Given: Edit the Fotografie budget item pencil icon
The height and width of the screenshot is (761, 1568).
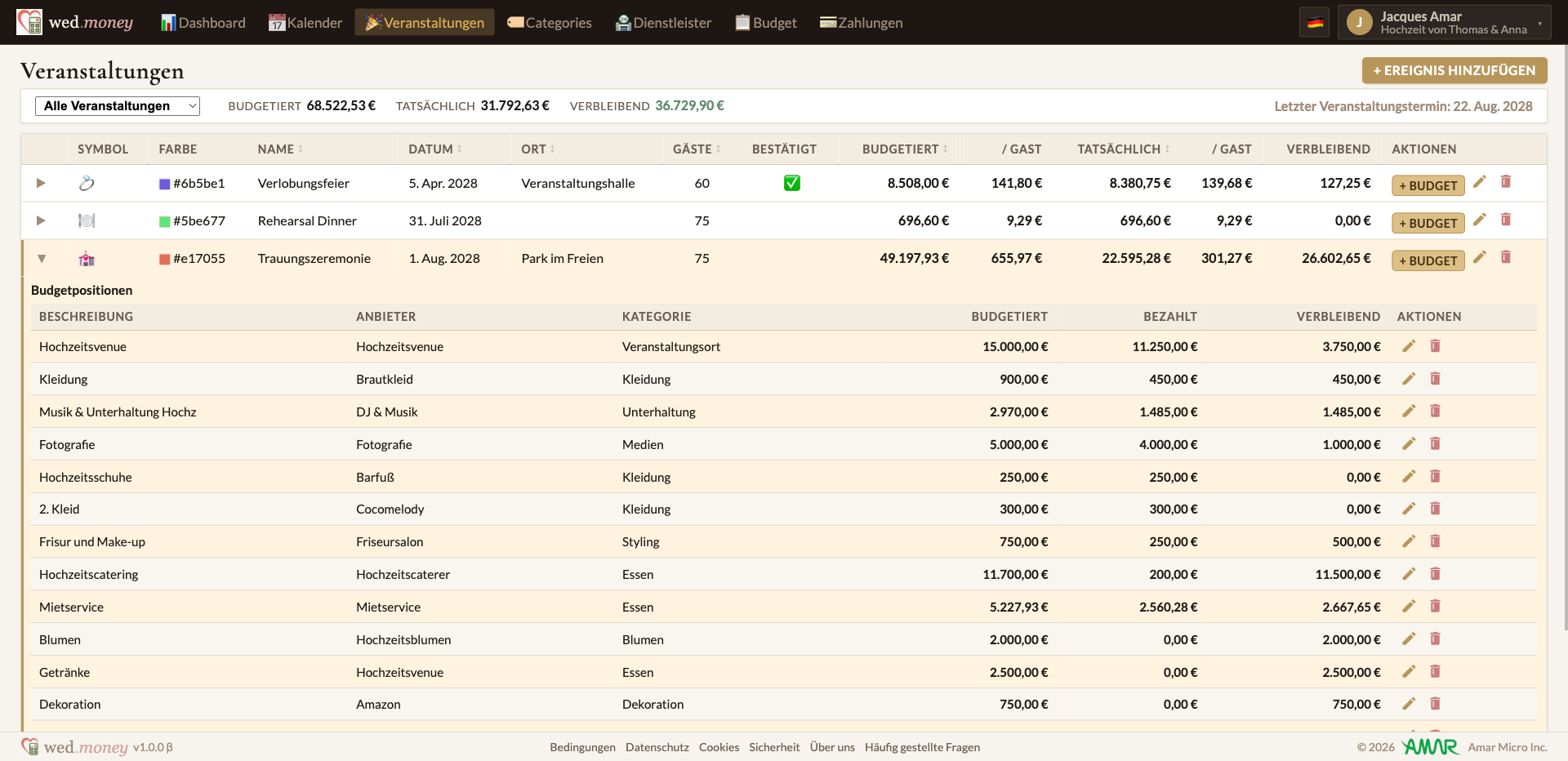Looking at the screenshot, I should (1409, 443).
